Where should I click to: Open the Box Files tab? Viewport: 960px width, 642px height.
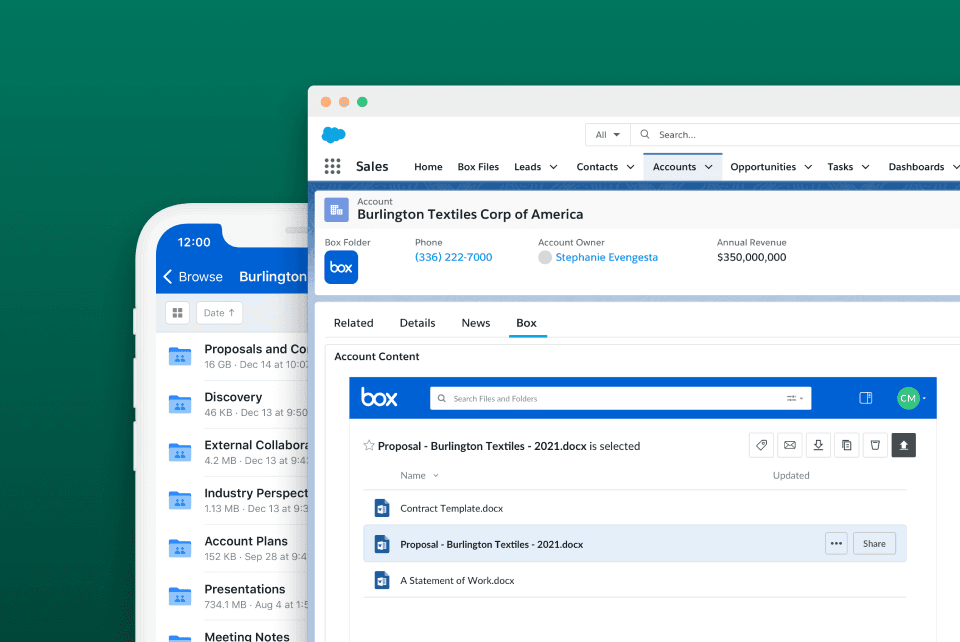(x=478, y=167)
